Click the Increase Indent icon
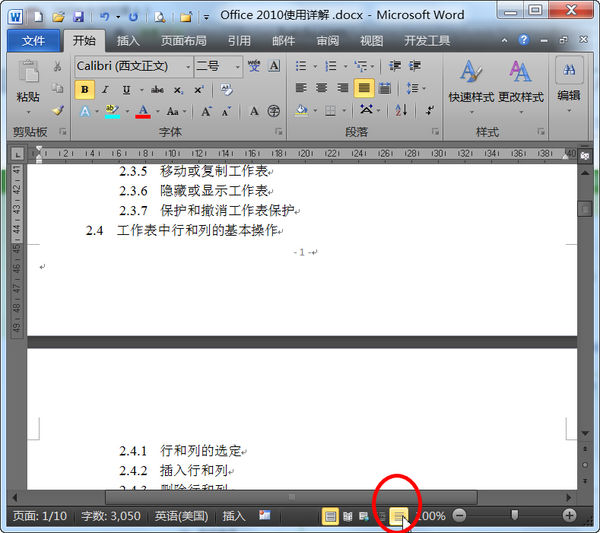 tap(415, 66)
